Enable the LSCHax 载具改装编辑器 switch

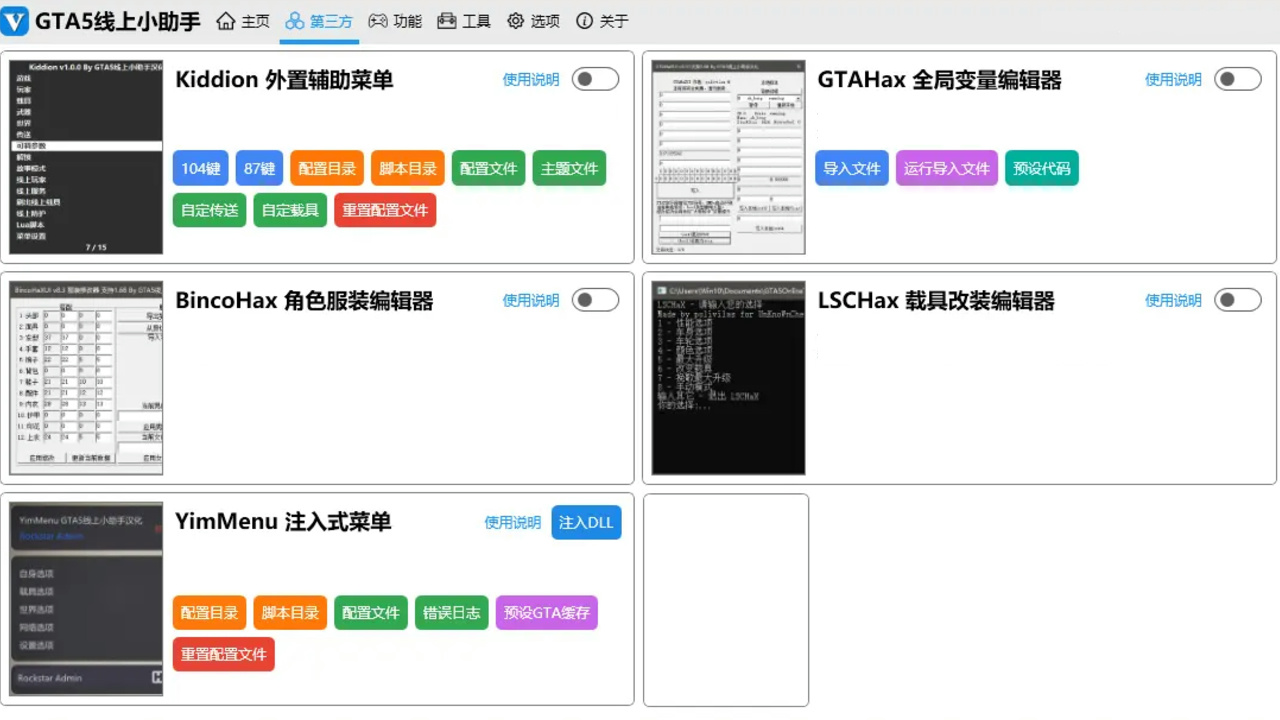pos(1237,300)
